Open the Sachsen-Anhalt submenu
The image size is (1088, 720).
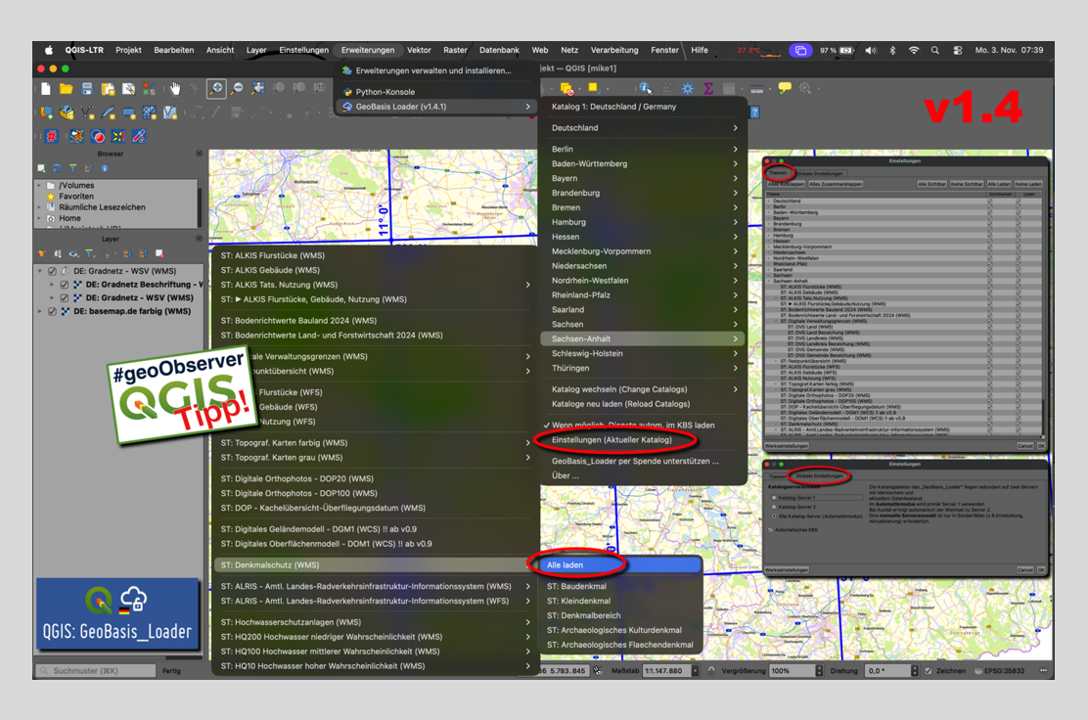(645, 339)
